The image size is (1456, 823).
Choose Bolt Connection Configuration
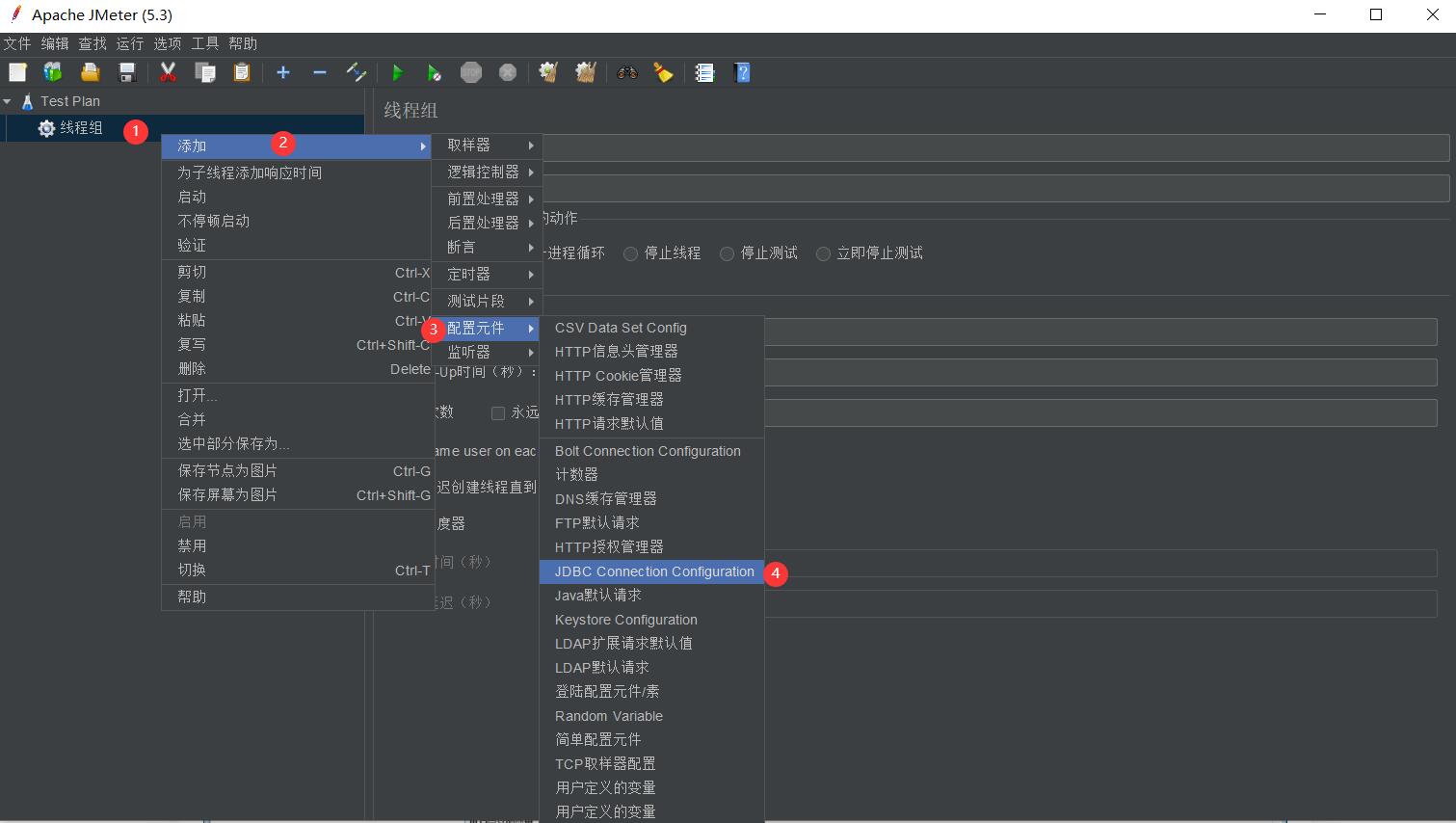coord(651,451)
